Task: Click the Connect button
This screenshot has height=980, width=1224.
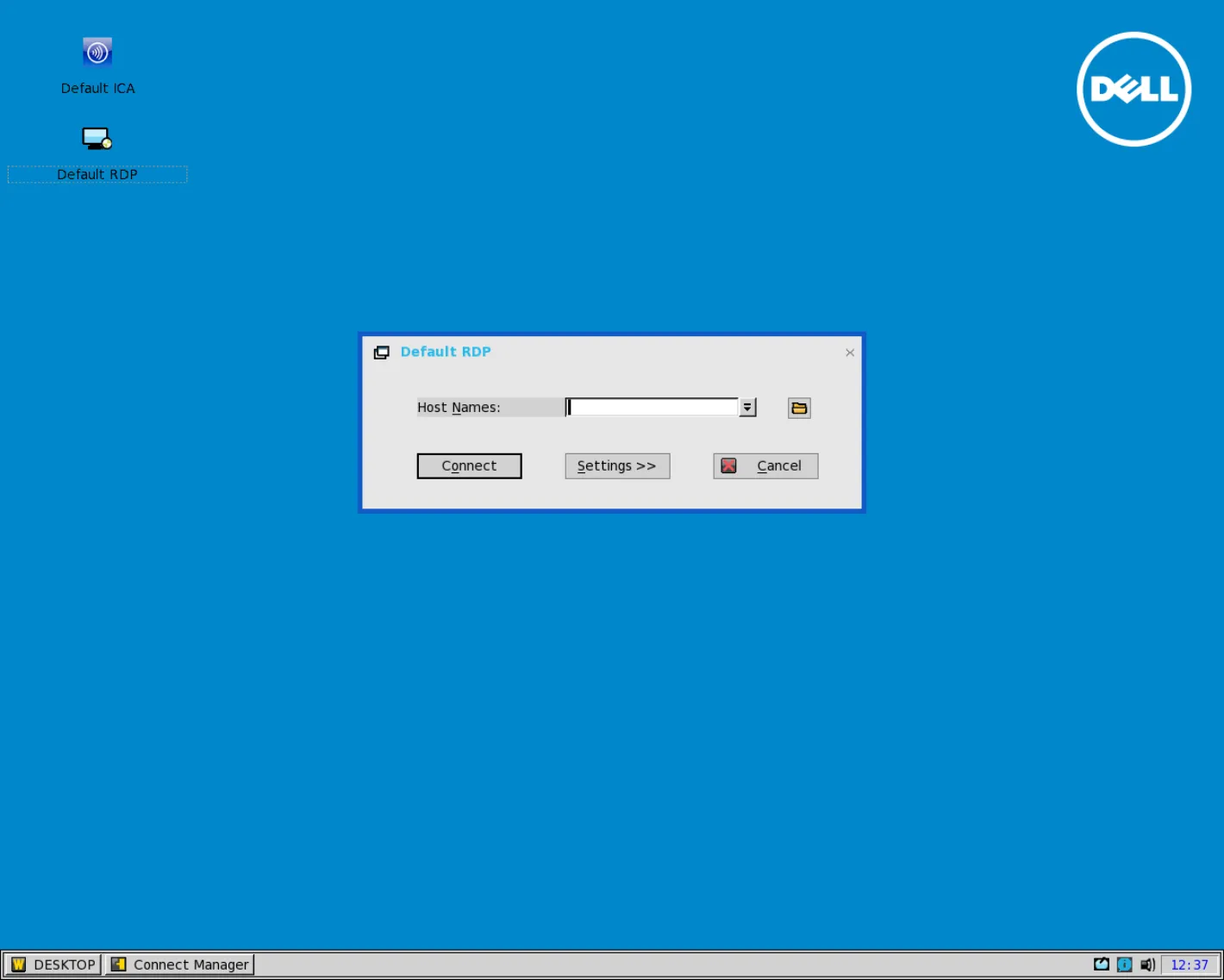Action: click(469, 466)
